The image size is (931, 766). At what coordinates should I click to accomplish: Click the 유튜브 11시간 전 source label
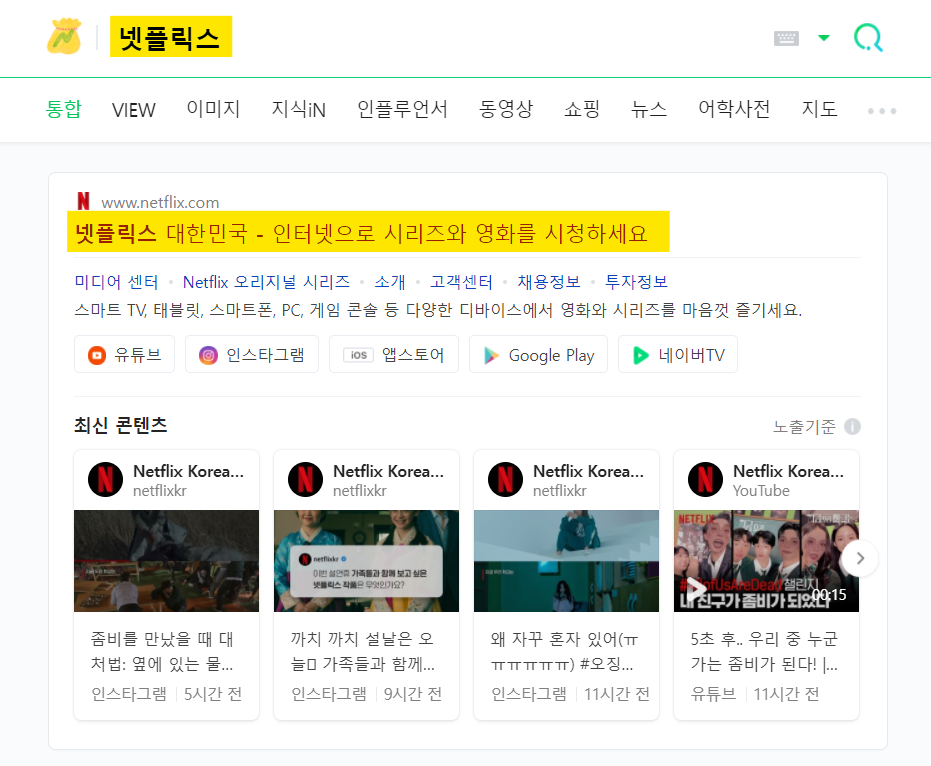(755, 694)
